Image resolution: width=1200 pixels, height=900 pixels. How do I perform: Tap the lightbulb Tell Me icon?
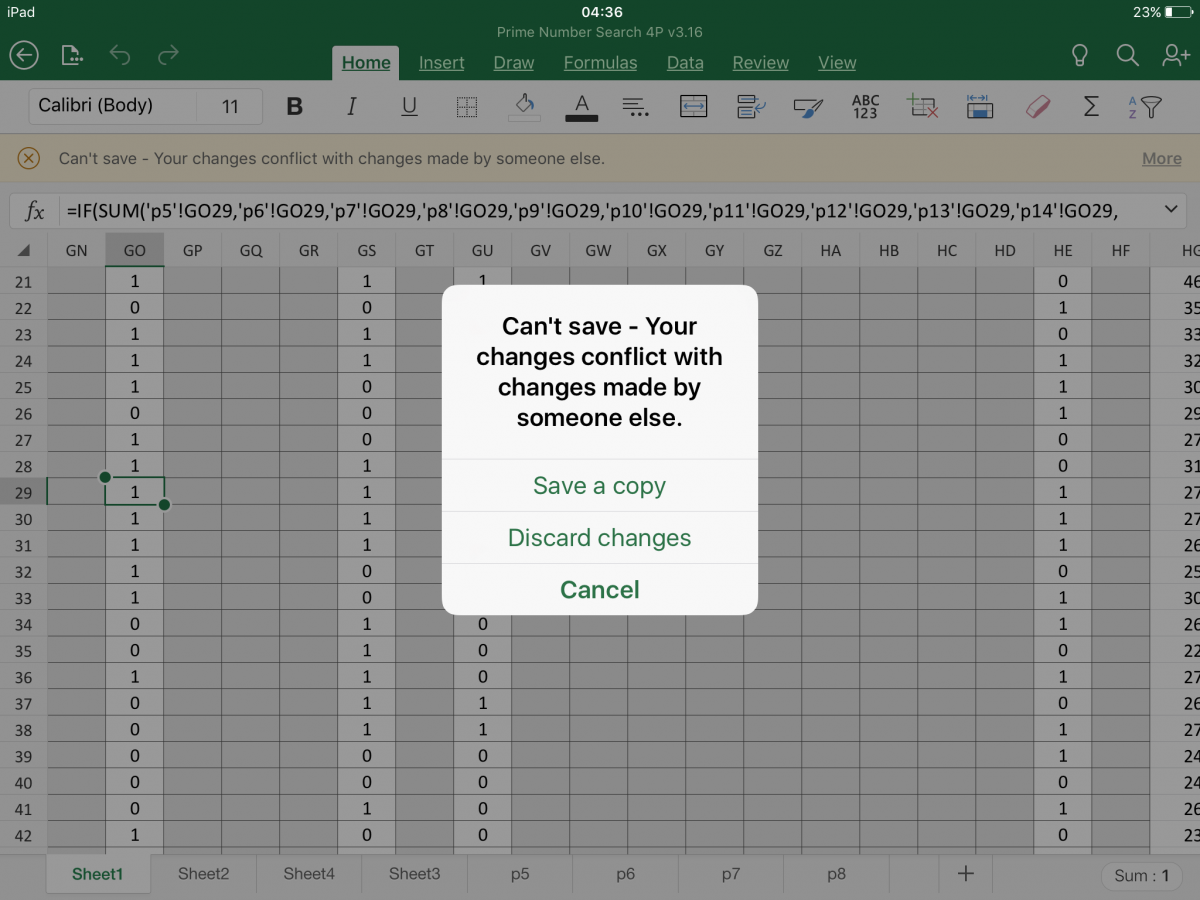coord(1079,56)
